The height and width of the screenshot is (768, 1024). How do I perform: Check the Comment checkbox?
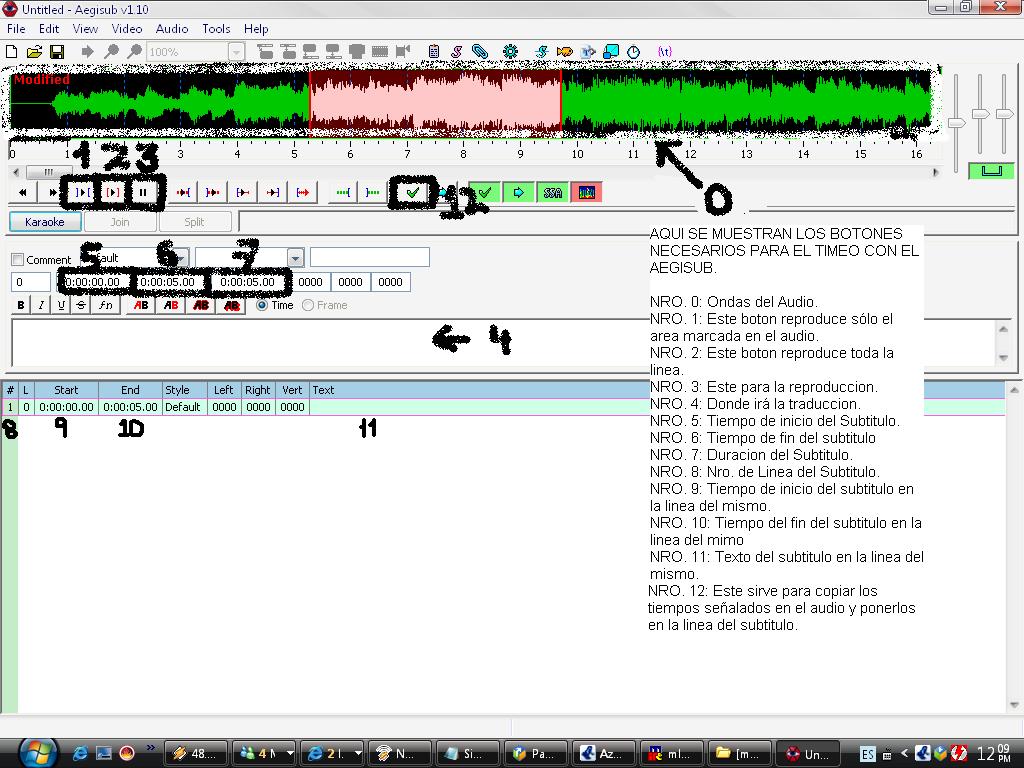(x=18, y=260)
